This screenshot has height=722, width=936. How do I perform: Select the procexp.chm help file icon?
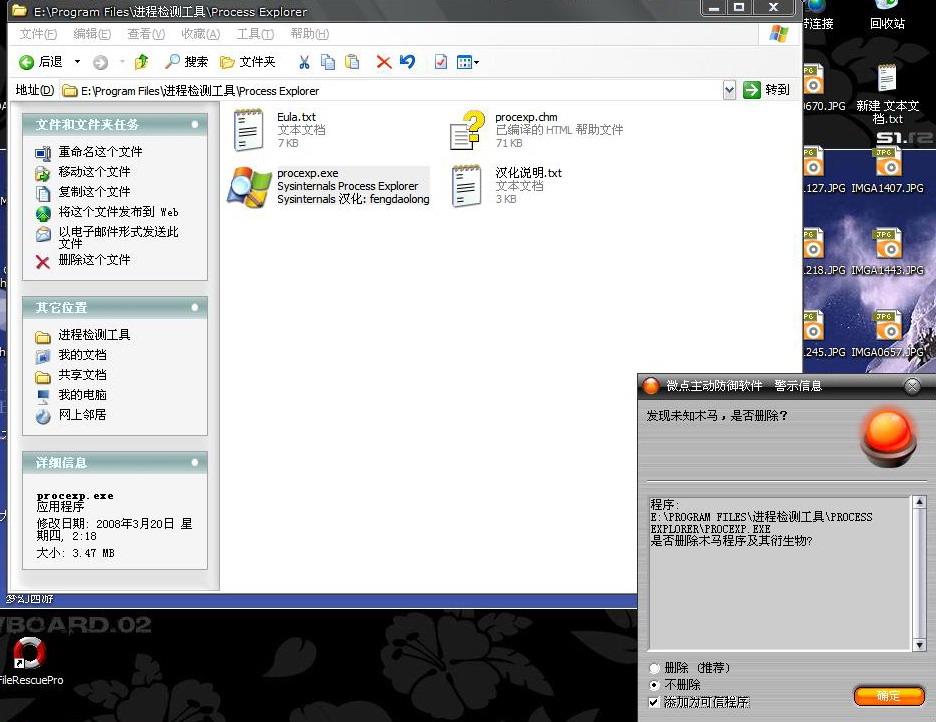click(x=467, y=129)
